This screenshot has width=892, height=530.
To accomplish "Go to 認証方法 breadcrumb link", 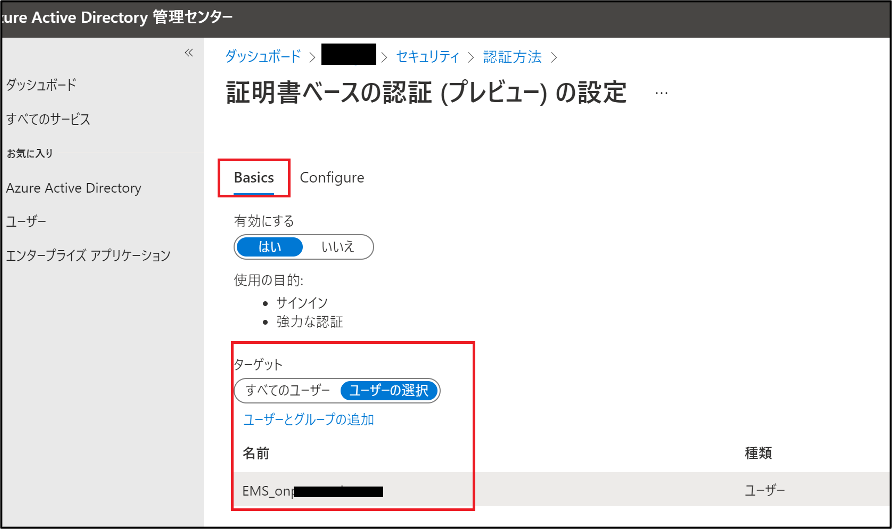I will (x=512, y=56).
